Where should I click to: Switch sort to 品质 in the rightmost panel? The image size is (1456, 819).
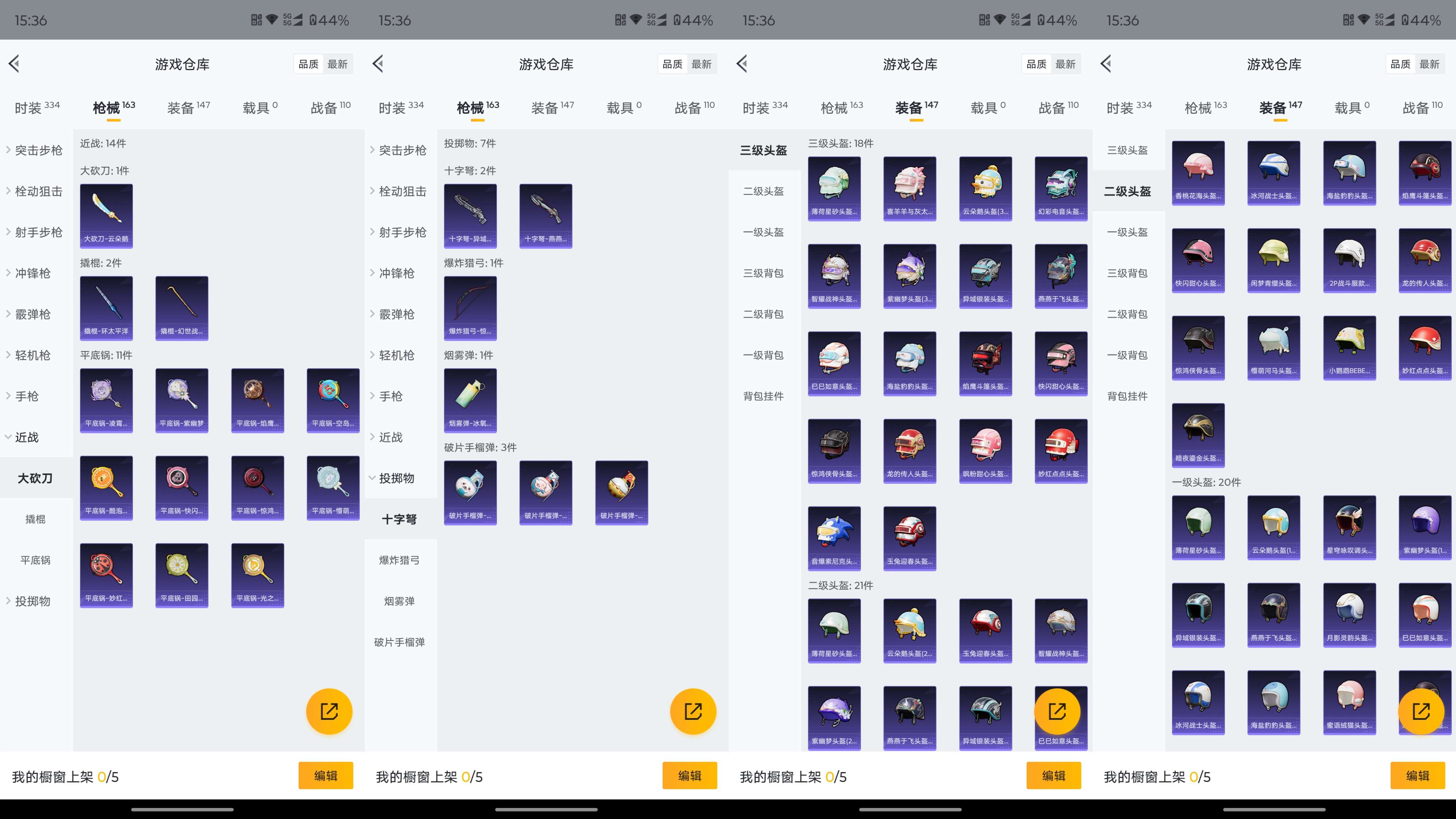(1401, 64)
